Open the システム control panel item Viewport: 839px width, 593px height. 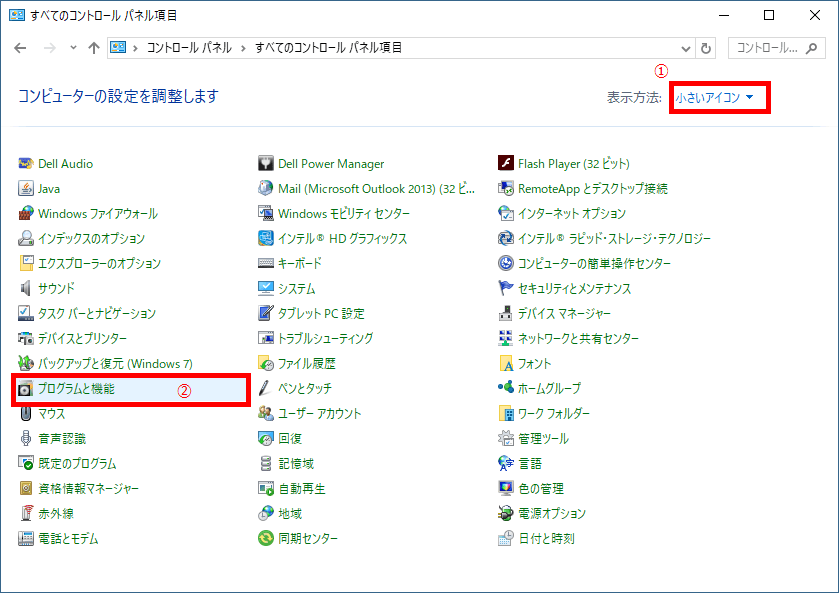pyautogui.click(x=295, y=288)
